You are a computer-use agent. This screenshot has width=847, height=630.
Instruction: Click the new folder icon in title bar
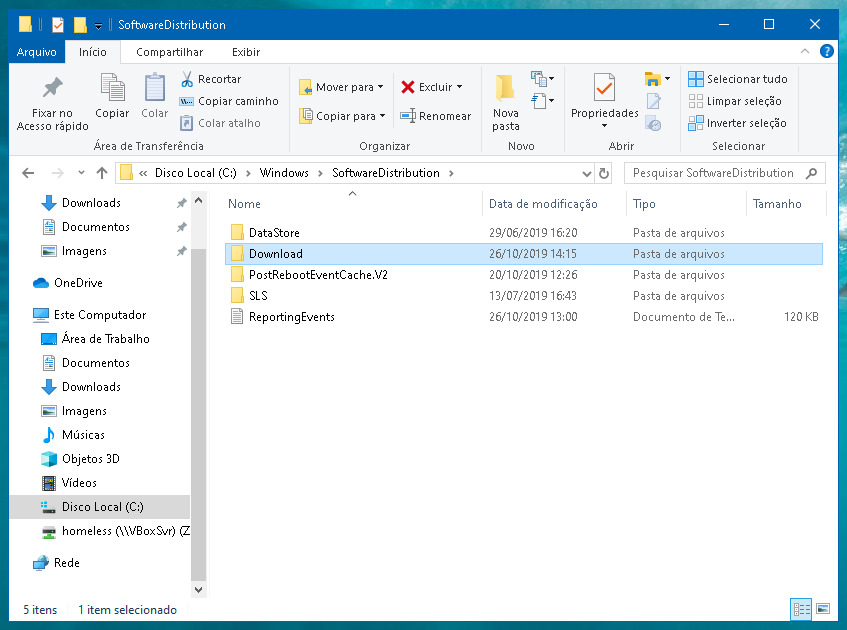point(80,25)
